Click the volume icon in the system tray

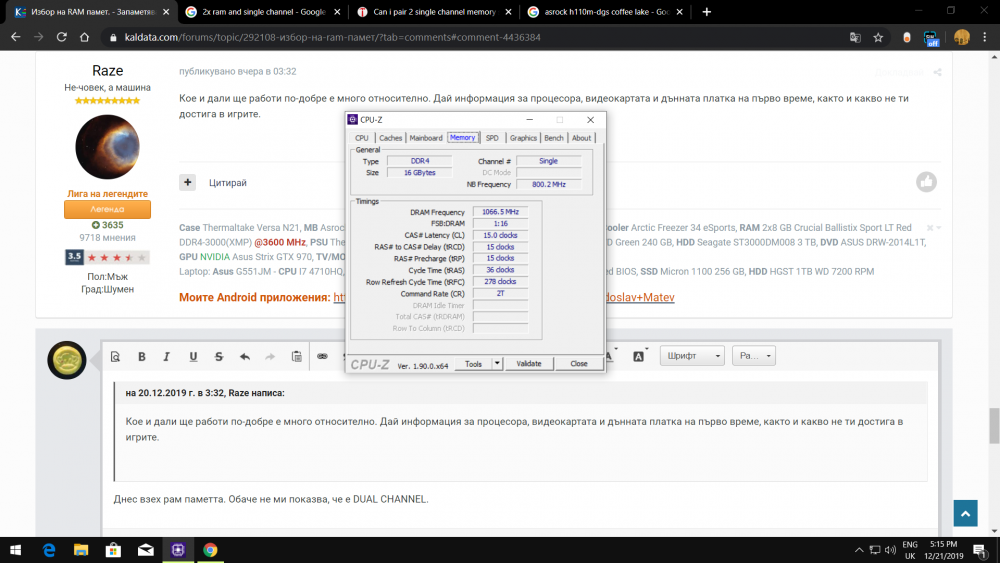(x=890, y=550)
